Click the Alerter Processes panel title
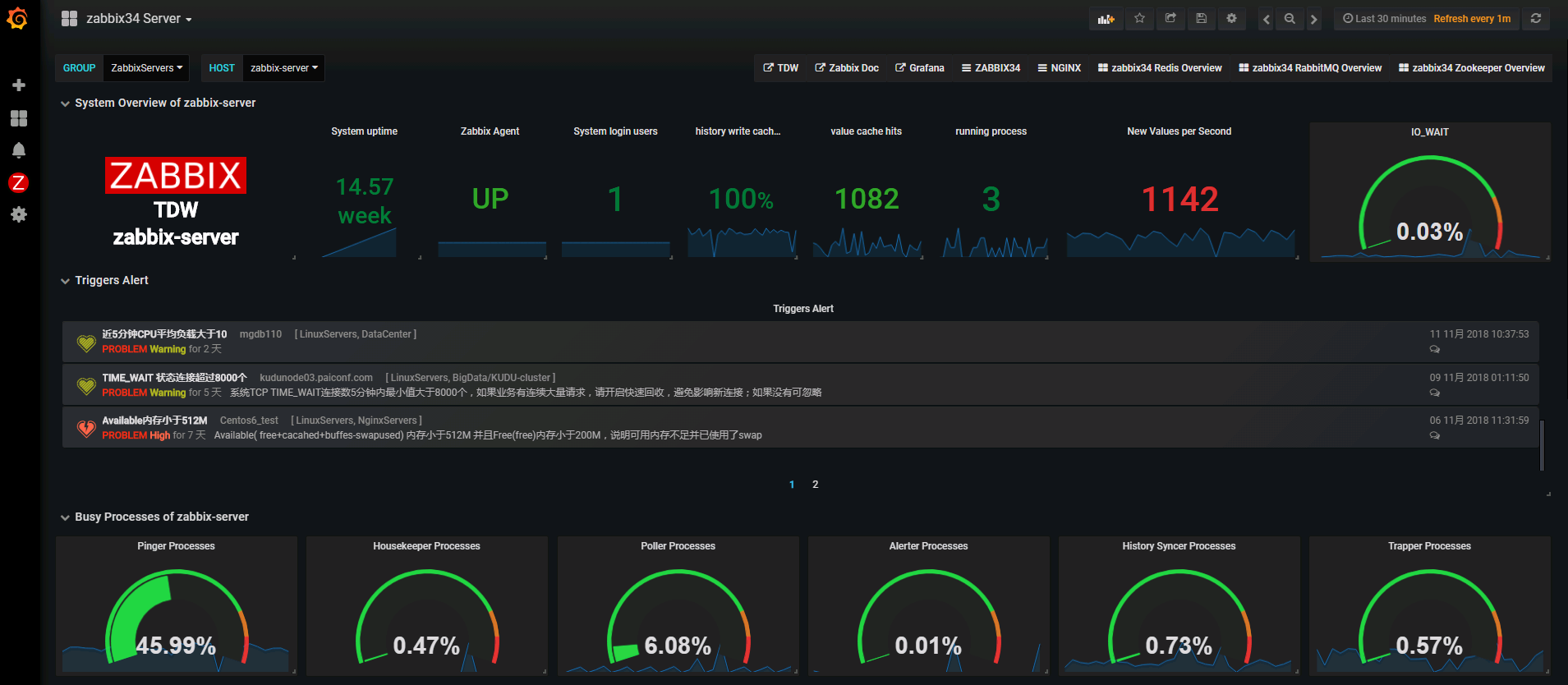Image resolution: width=1568 pixels, height=685 pixels. pyautogui.click(x=929, y=546)
